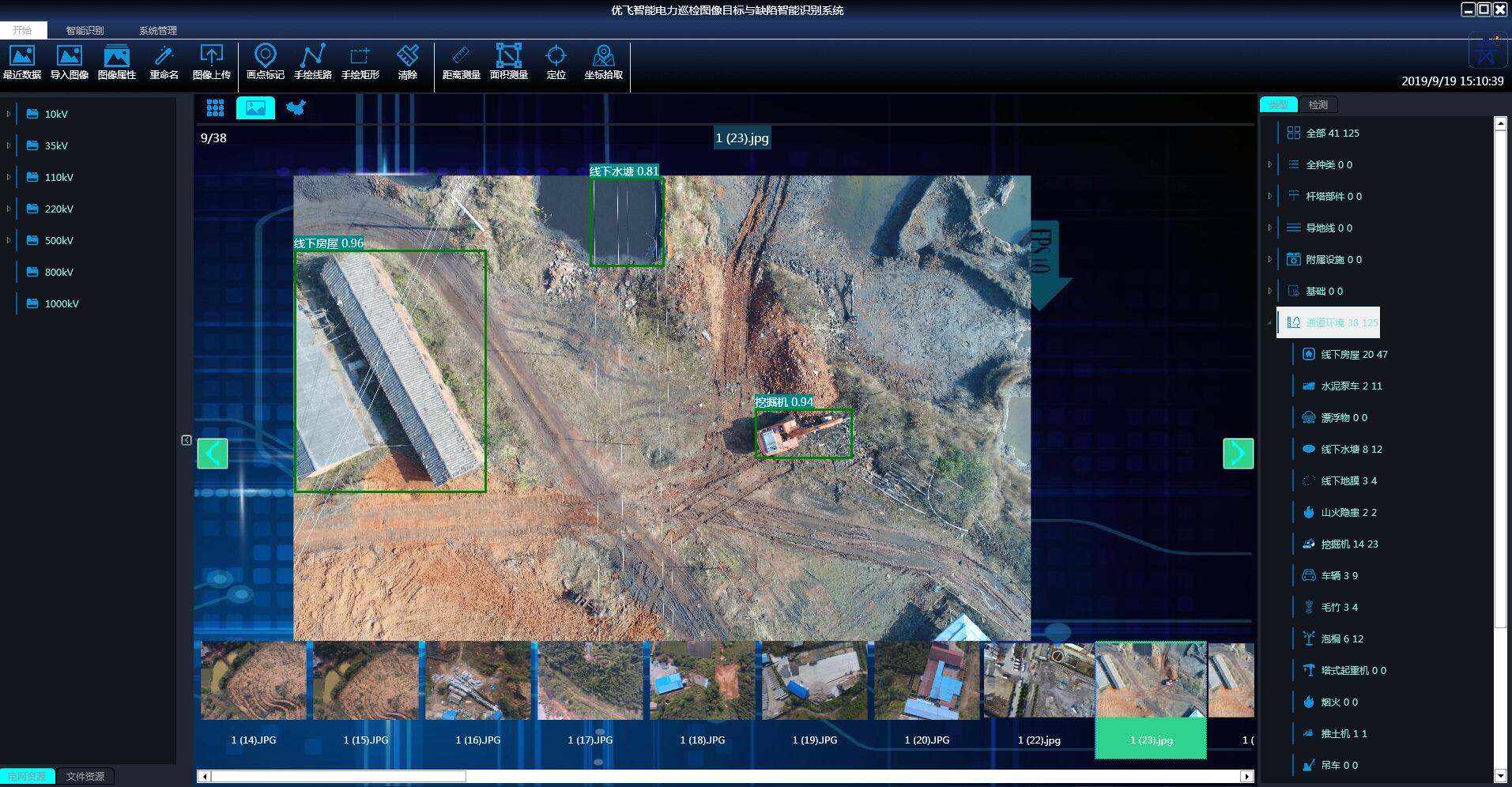Viewport: 1512px width, 787px height.
Task: Select the 坐标拾取 coordinate pick tool
Action: coord(604,62)
